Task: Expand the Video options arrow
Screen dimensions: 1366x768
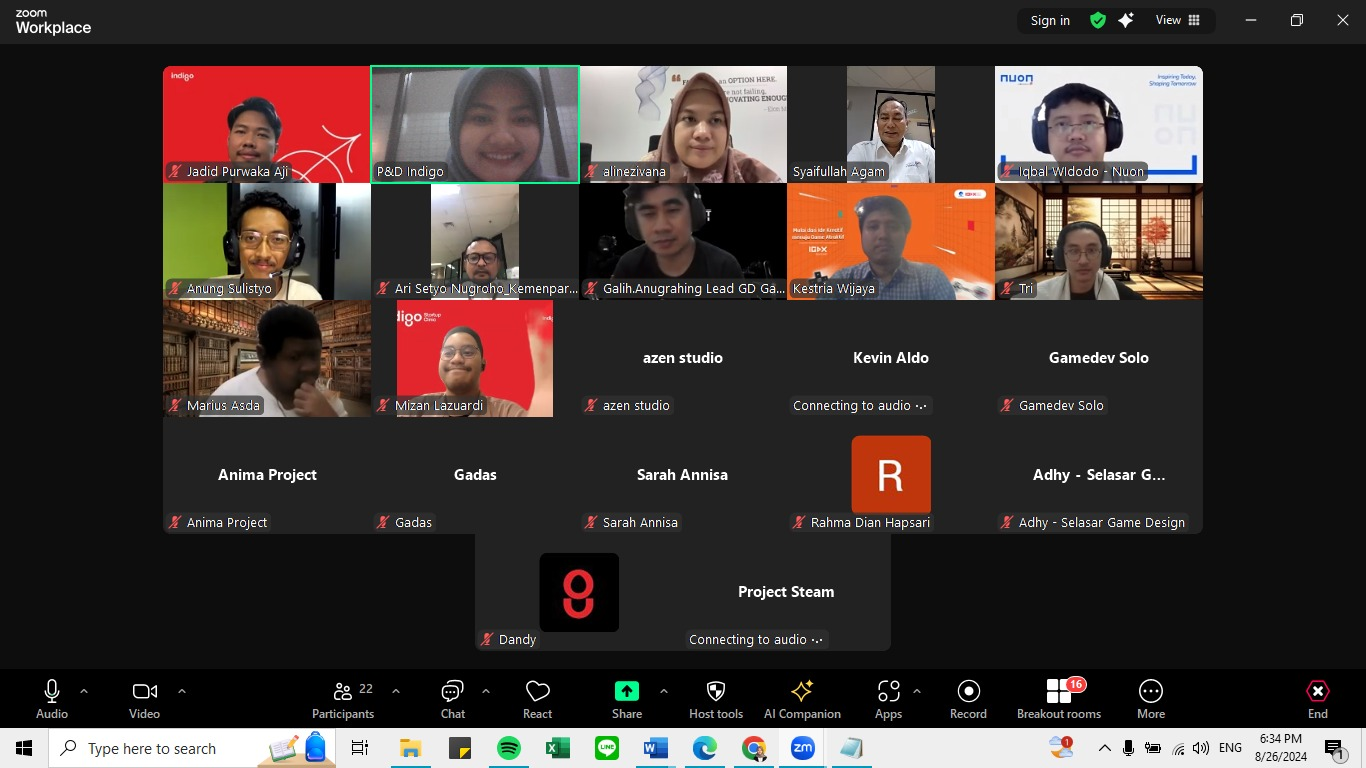Action: coord(182,691)
